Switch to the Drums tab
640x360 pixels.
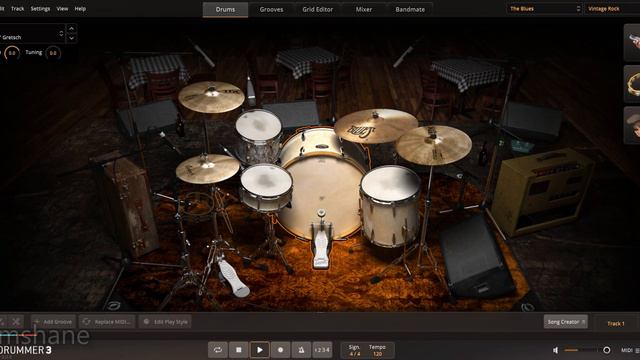pyautogui.click(x=225, y=9)
